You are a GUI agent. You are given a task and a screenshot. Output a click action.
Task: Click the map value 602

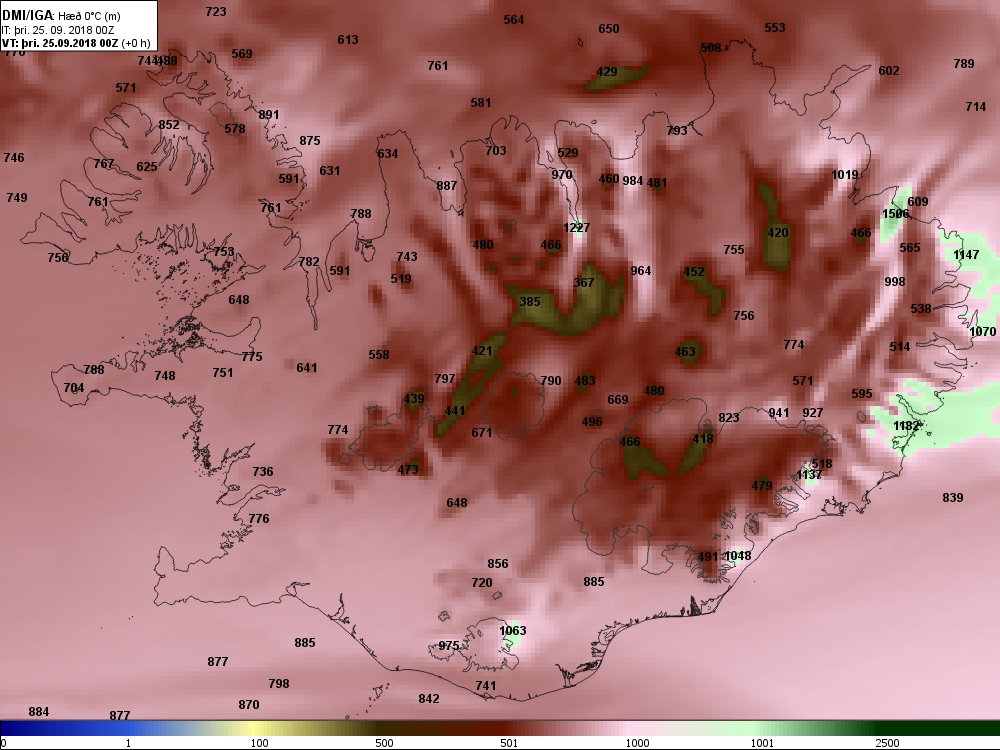[x=888, y=71]
